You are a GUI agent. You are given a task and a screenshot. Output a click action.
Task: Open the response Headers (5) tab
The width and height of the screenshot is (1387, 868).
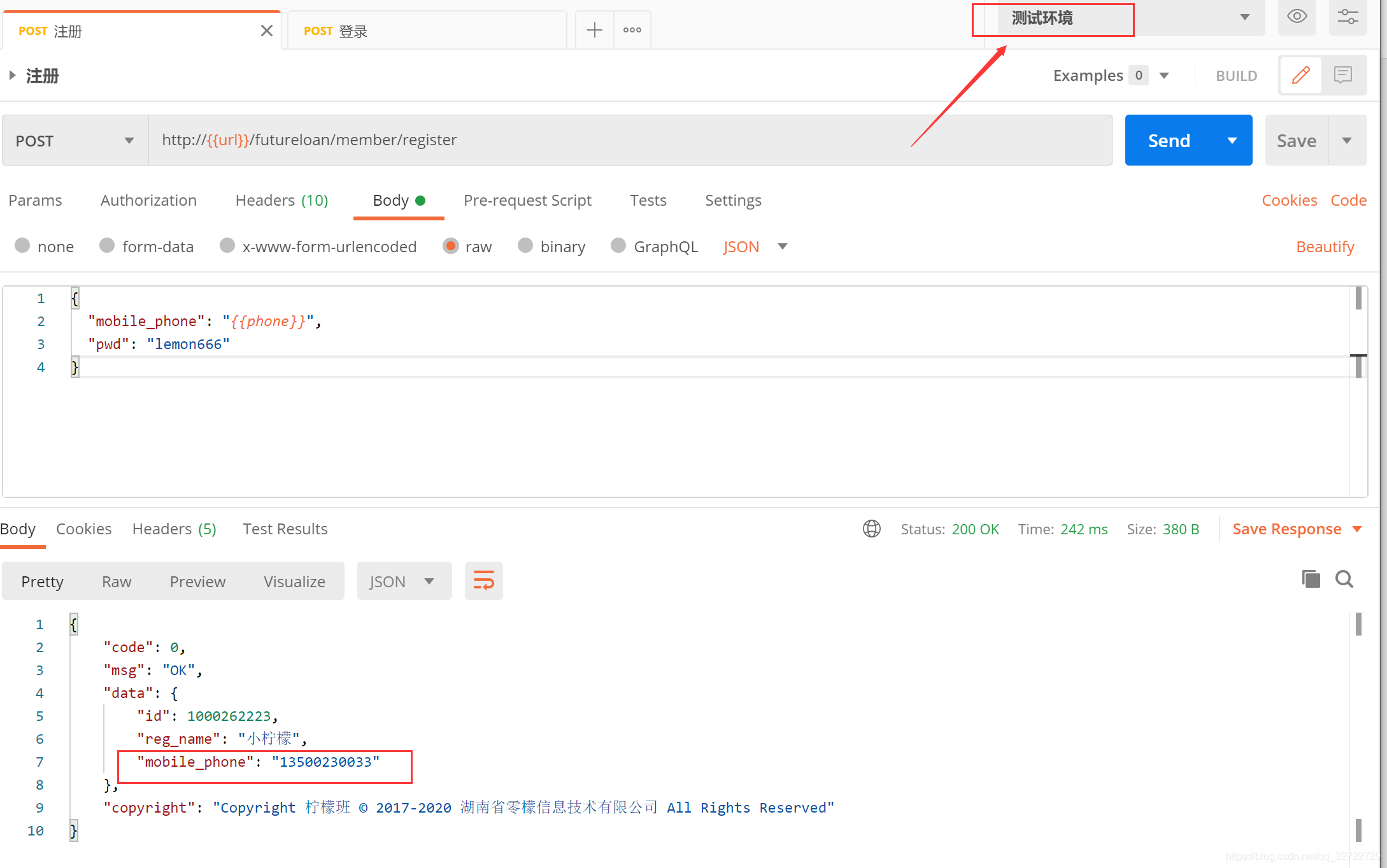(x=174, y=529)
